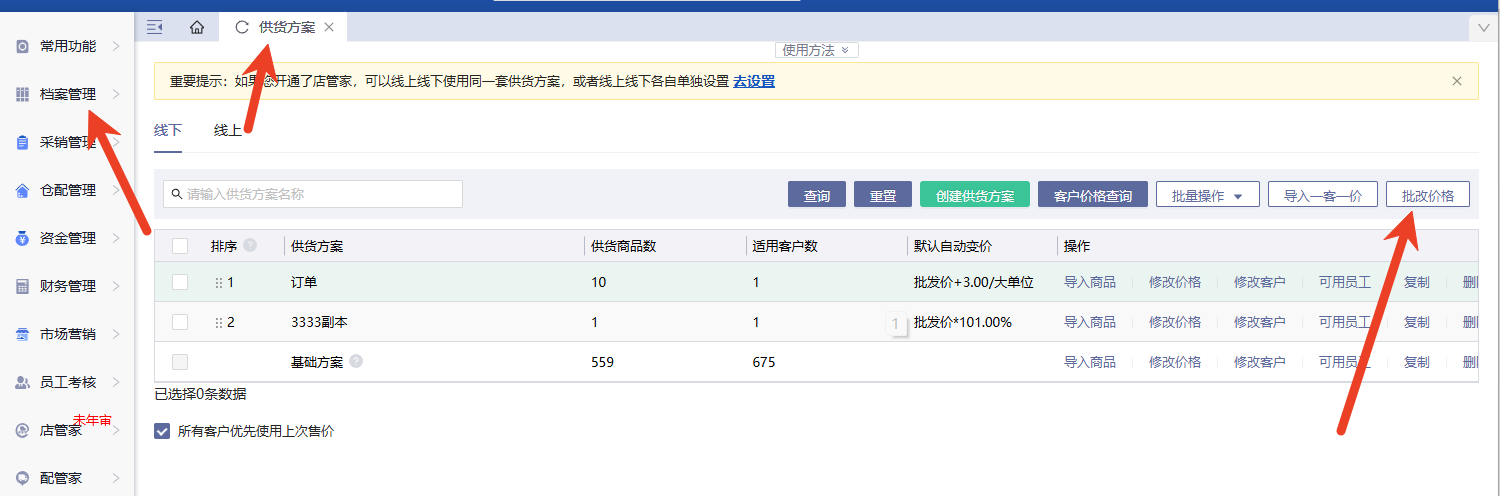Open the tab list dropdown arrow at top right
Image resolution: width=1500 pixels, height=496 pixels.
(1483, 28)
